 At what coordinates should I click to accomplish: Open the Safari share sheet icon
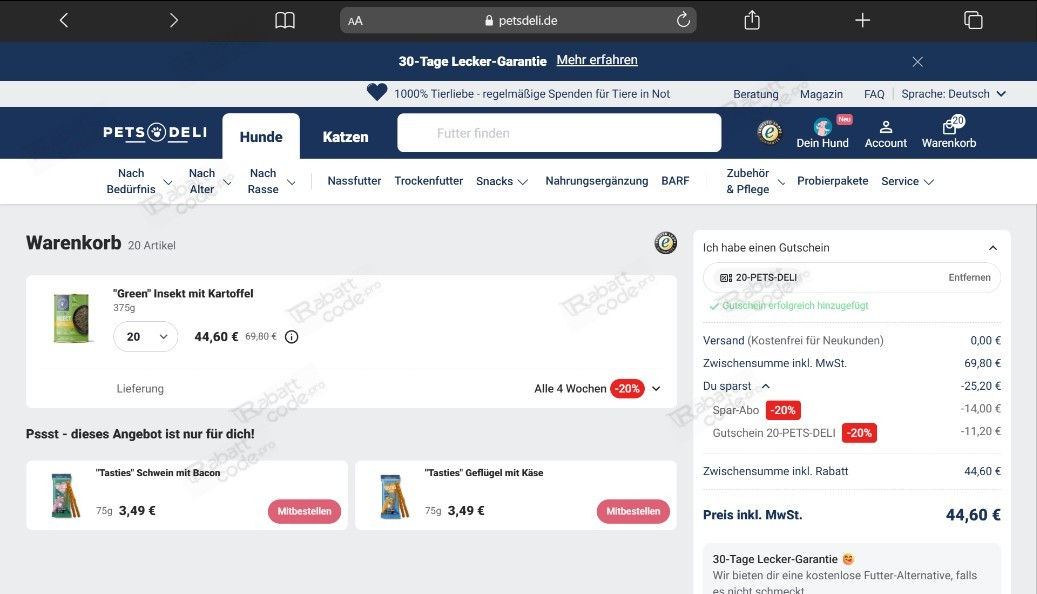pyautogui.click(x=752, y=20)
